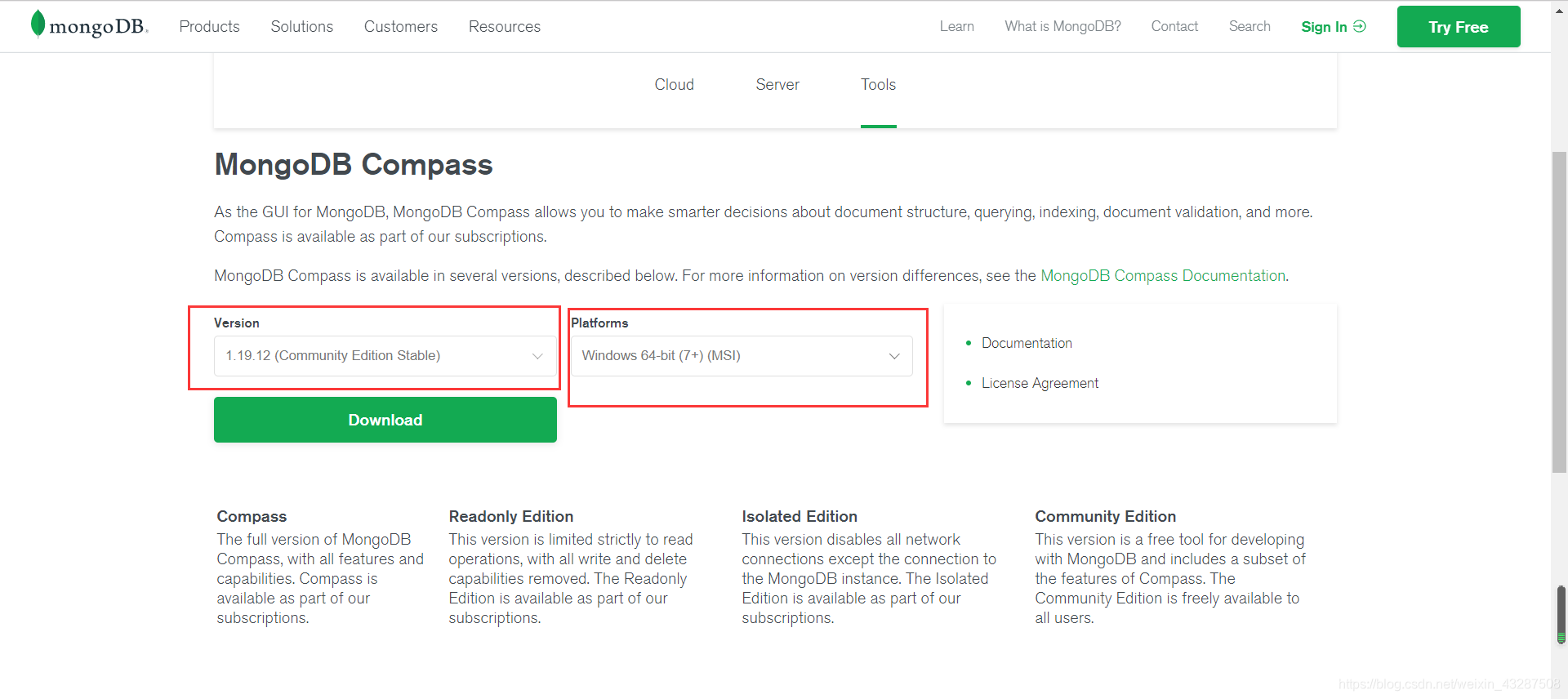Click the Try Free button
This screenshot has height=699, width=1568.
pos(1458,26)
